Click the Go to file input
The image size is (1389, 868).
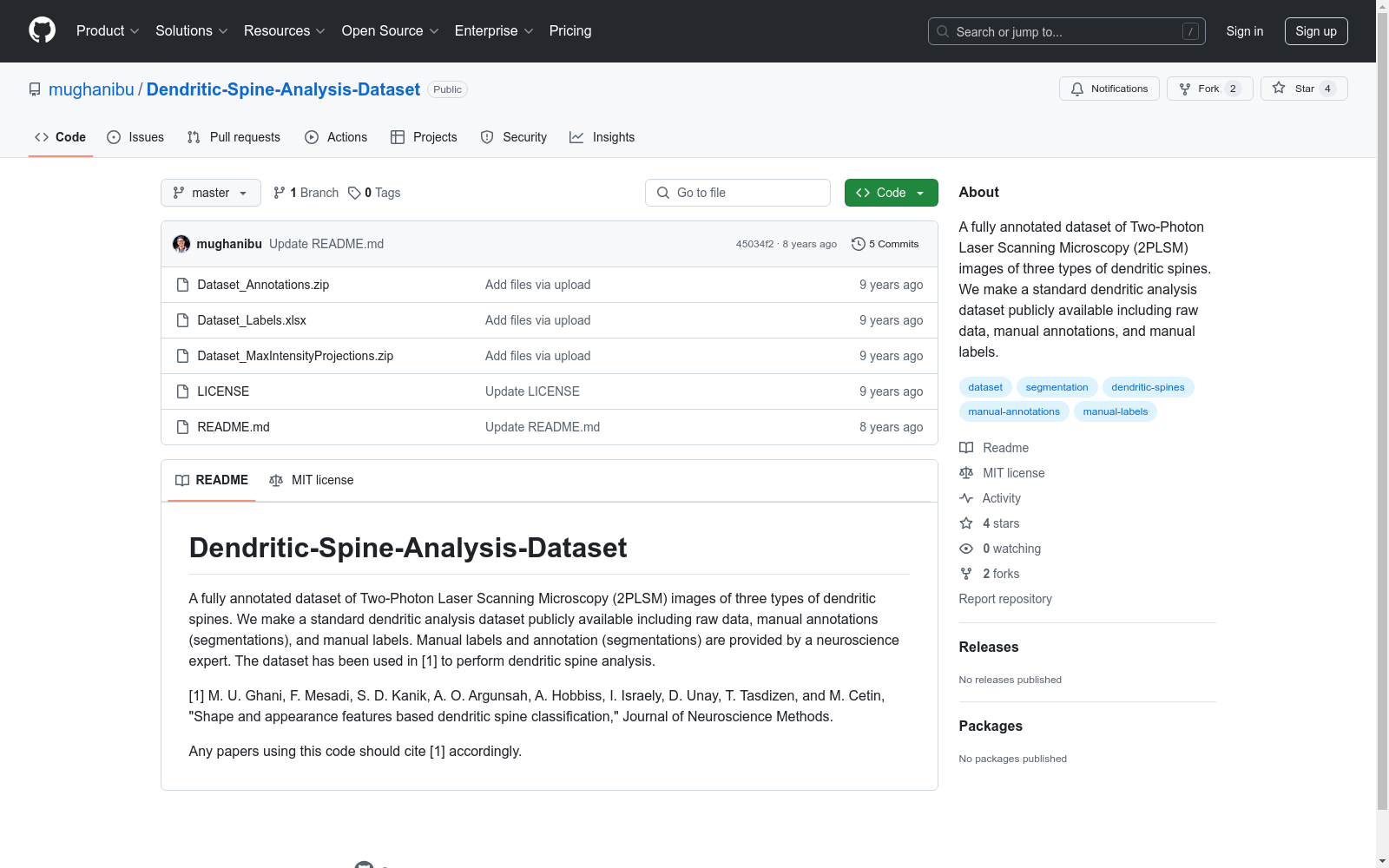(x=738, y=193)
